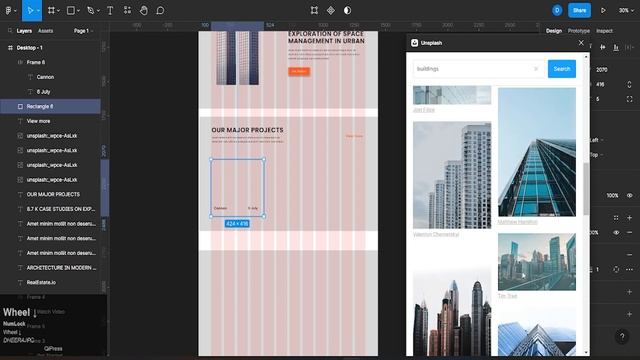
Task: Collapse the Desktop - 1 frame
Action: click(10, 48)
